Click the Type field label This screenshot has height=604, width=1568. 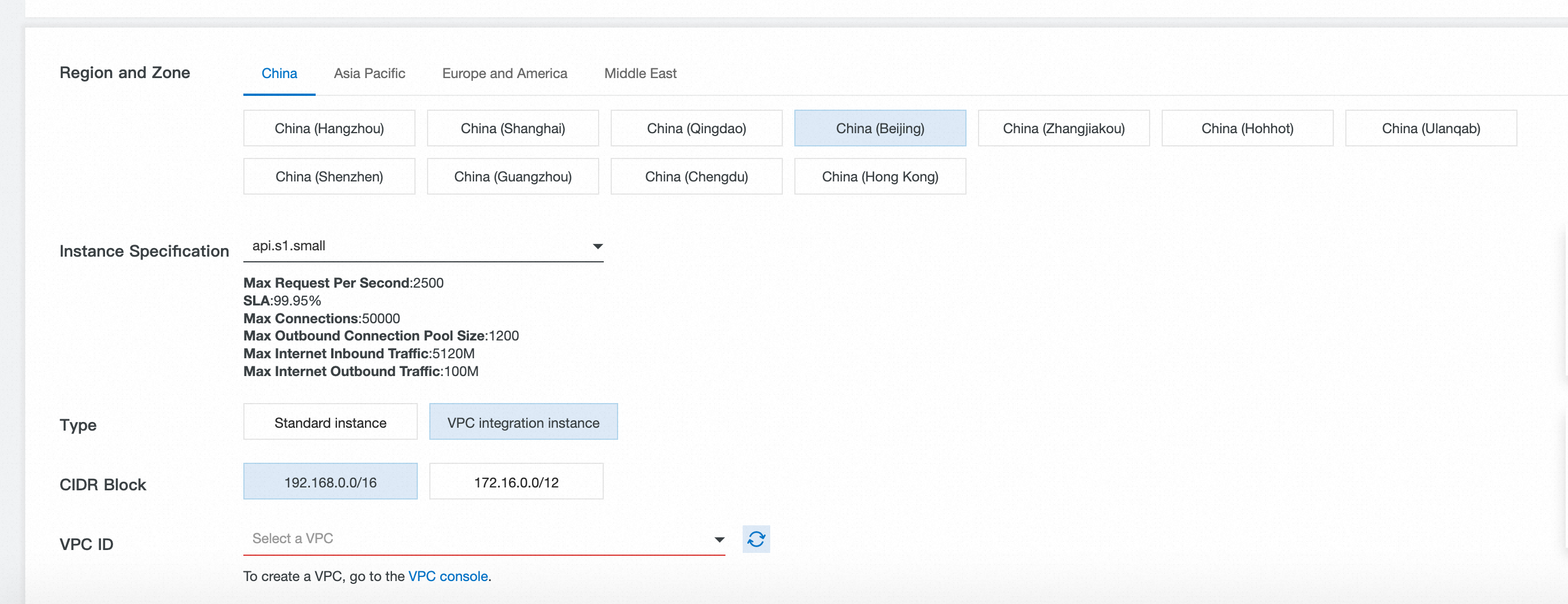[78, 425]
